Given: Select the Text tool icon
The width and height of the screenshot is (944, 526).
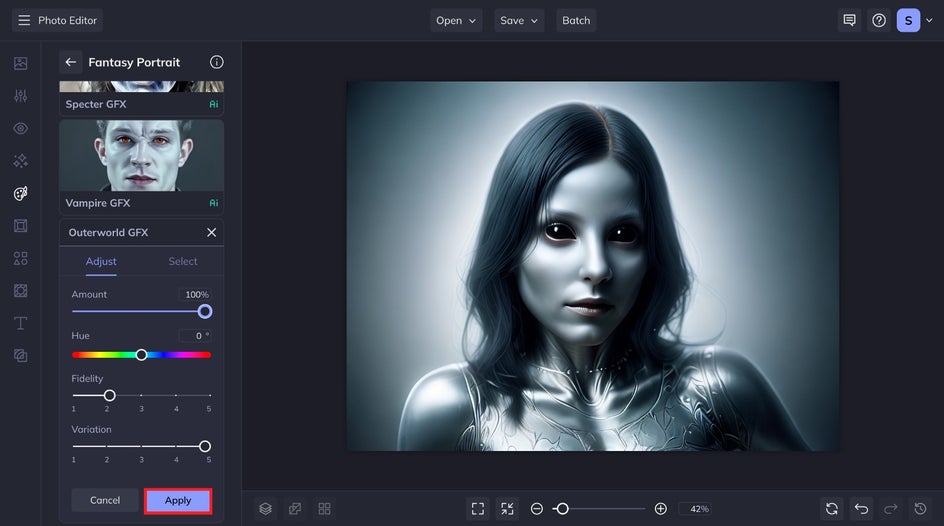Looking at the screenshot, I should tap(20, 323).
